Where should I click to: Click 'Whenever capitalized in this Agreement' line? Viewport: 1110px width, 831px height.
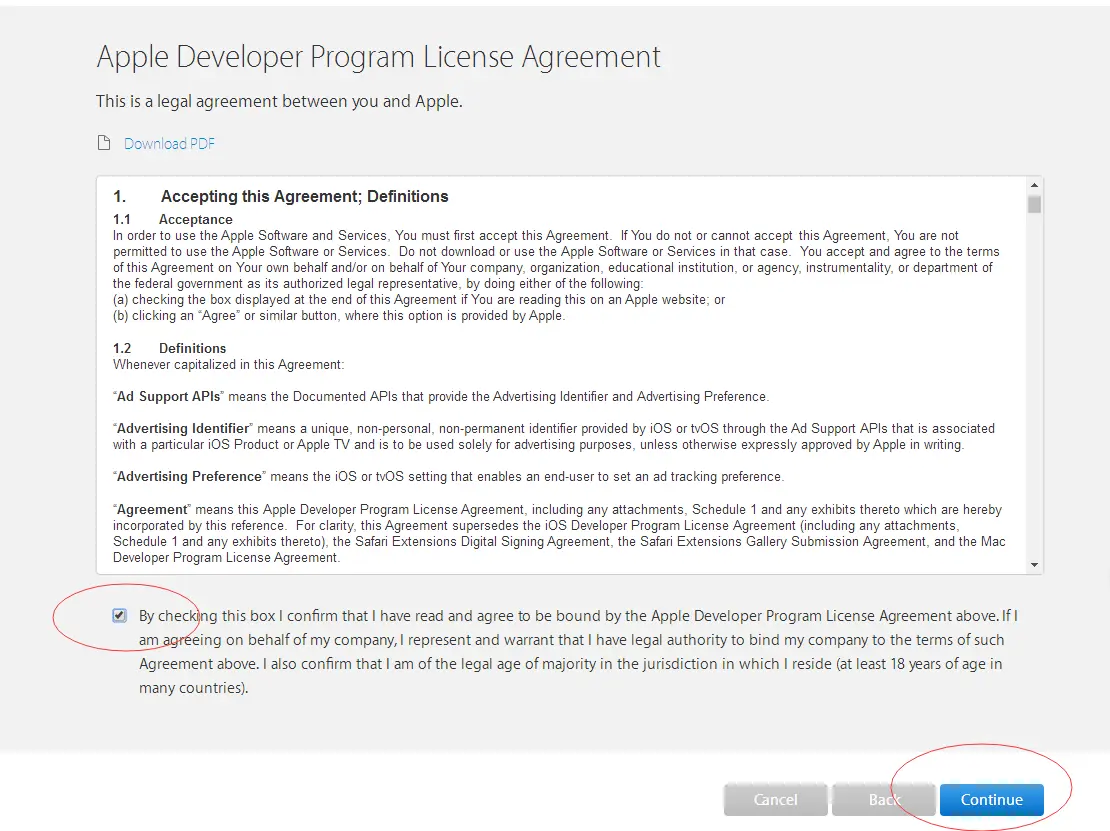click(229, 365)
